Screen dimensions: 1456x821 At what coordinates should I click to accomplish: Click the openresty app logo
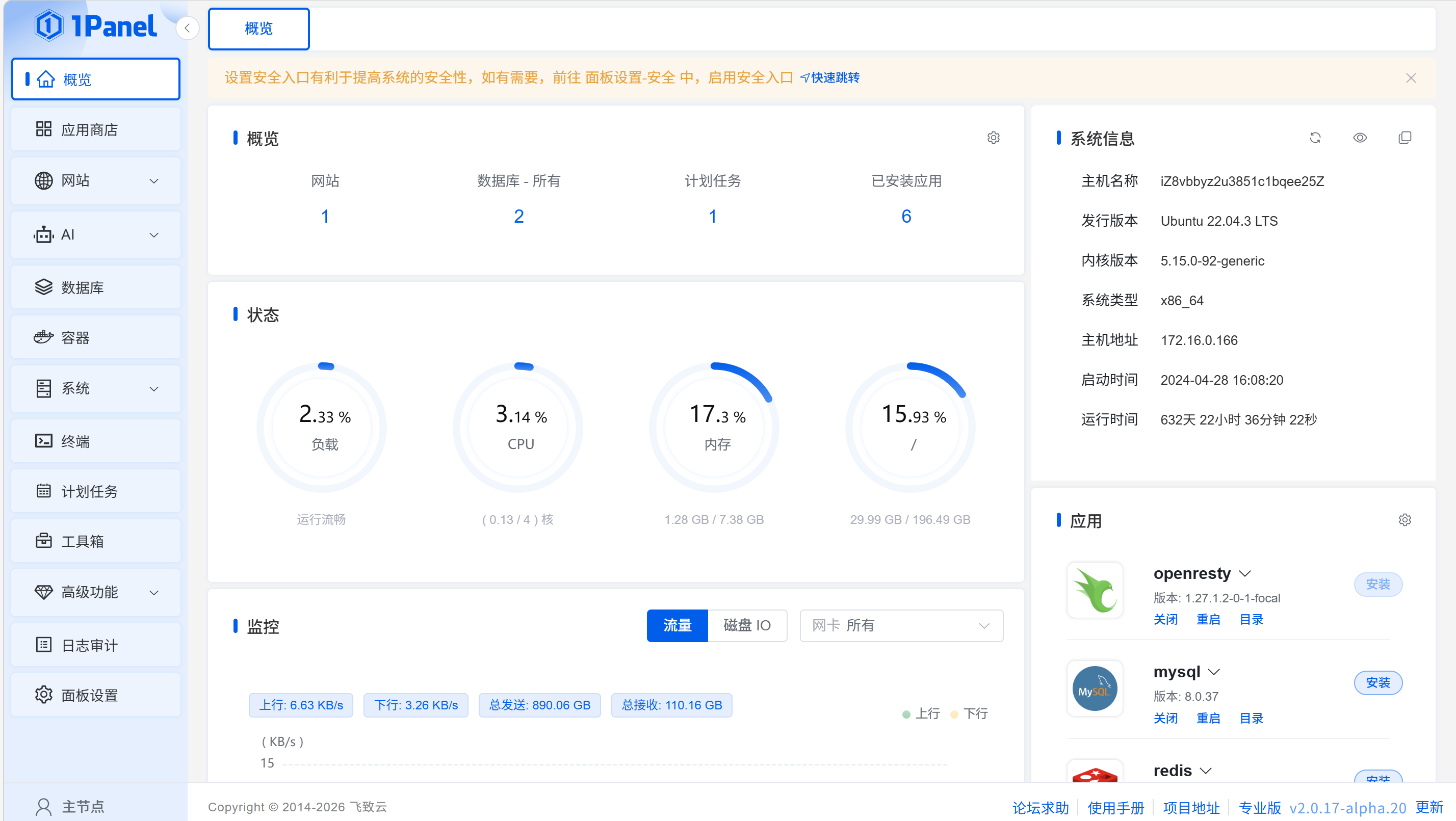coord(1094,590)
